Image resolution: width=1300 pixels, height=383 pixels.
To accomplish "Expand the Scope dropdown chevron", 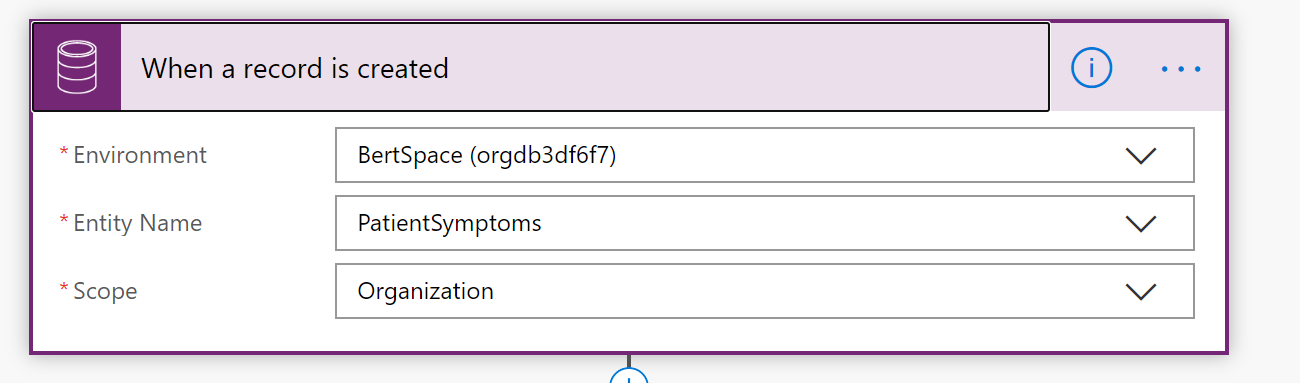I will coord(1140,292).
